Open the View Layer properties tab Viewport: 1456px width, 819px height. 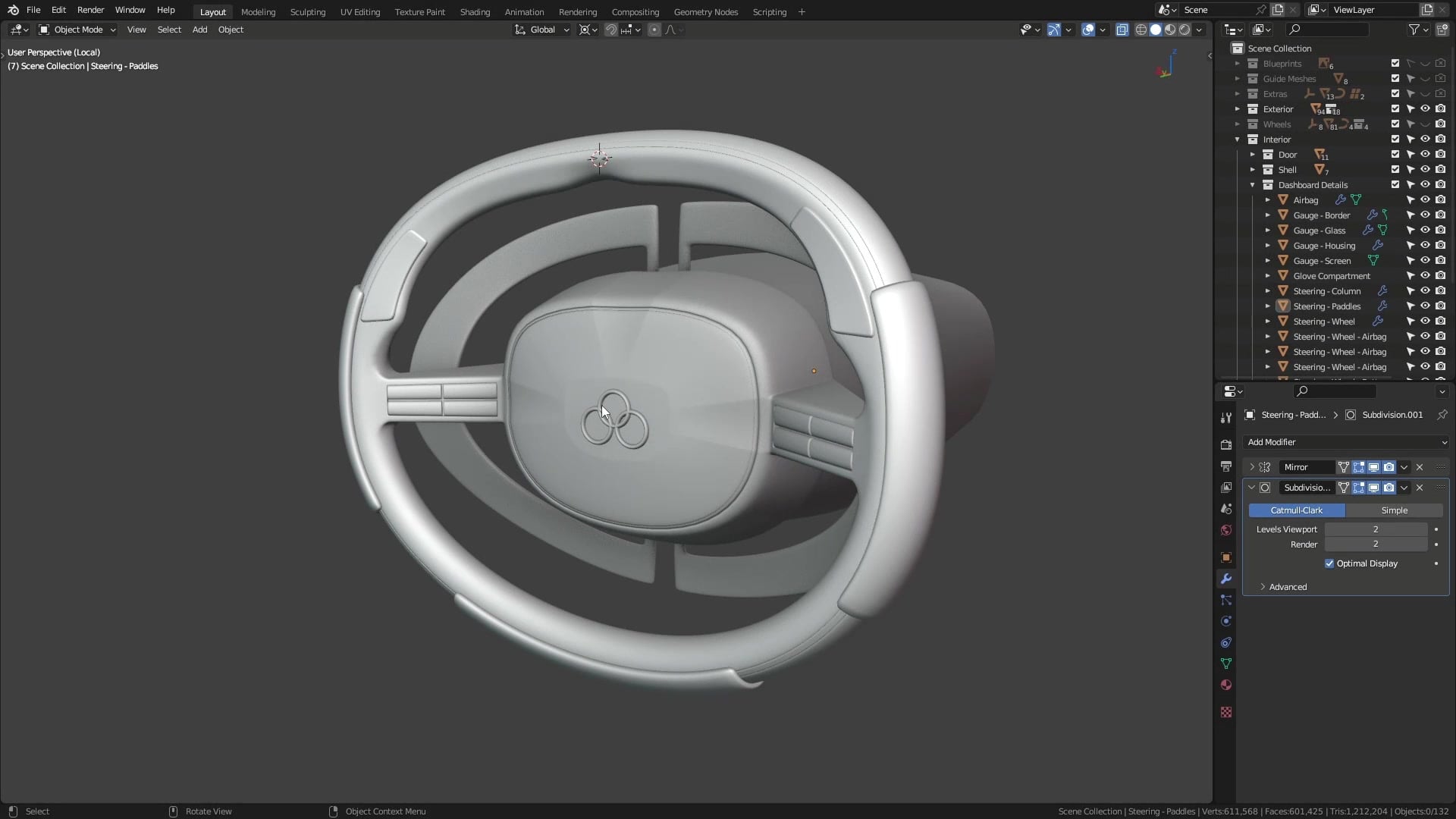[x=1226, y=488]
